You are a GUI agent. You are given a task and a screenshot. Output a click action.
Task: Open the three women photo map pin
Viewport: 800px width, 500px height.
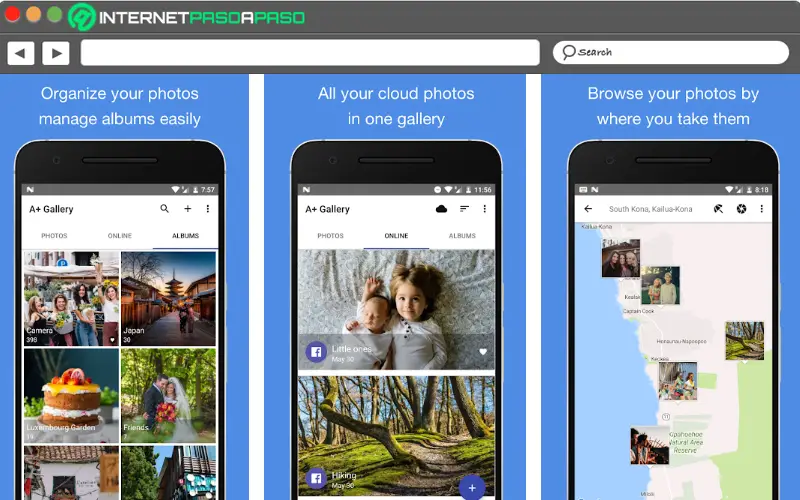[x=621, y=258]
